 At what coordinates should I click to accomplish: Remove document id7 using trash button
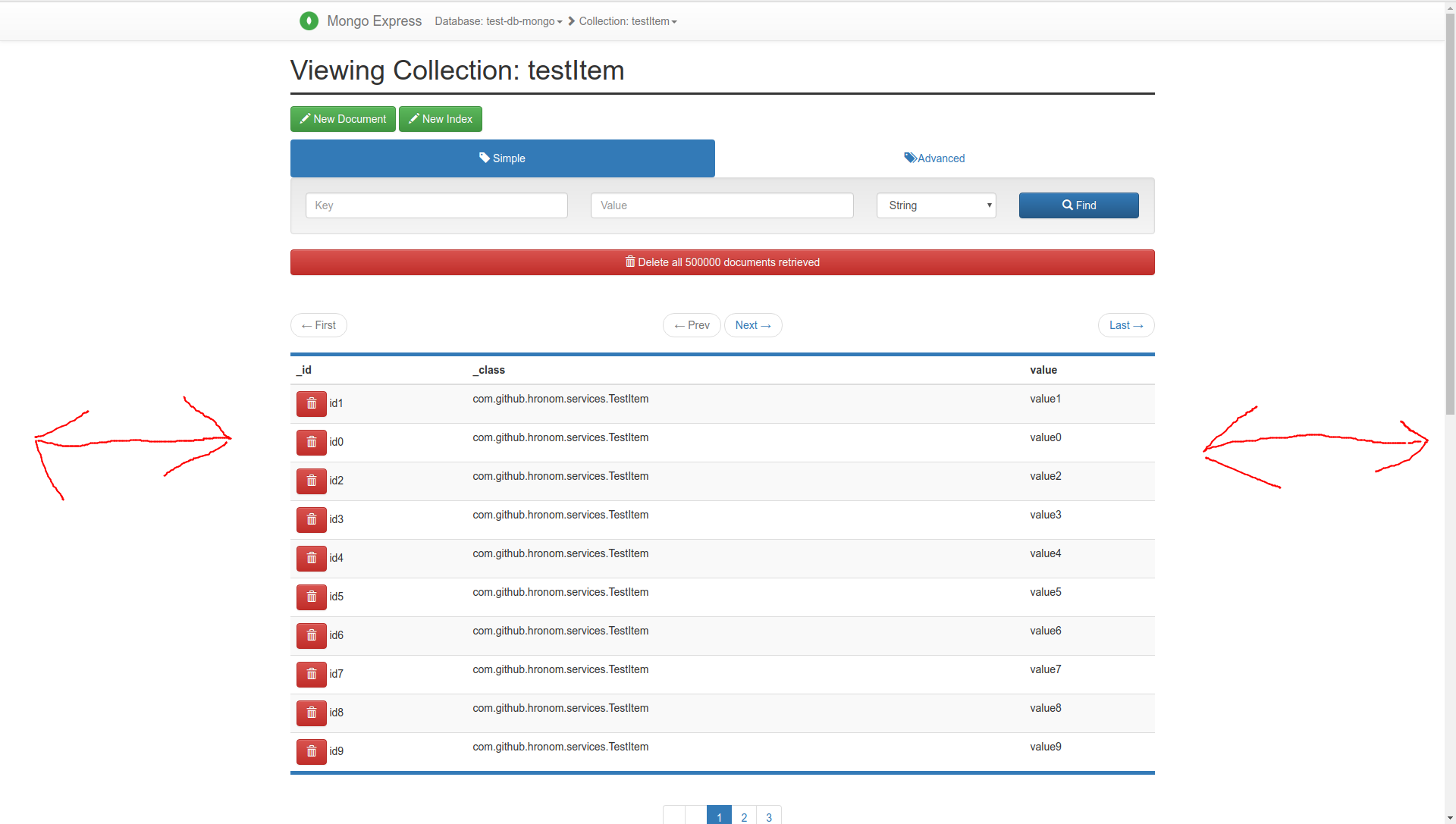(311, 674)
